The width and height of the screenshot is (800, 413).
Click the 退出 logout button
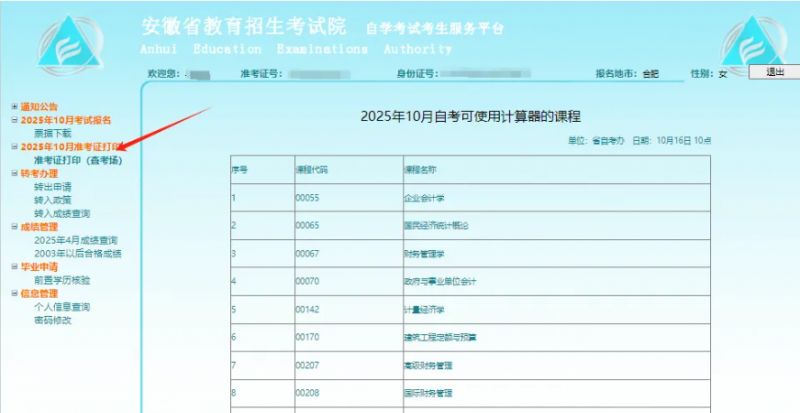pos(775,72)
